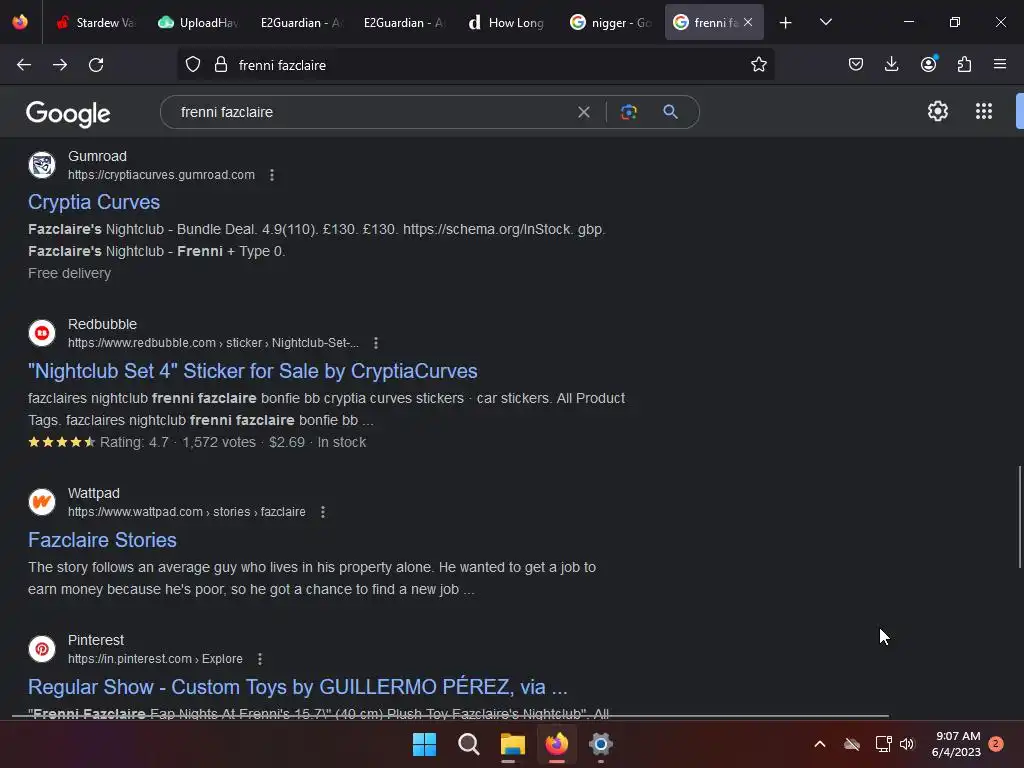
Task: Click the network icon in system tray
Action: (x=883, y=744)
